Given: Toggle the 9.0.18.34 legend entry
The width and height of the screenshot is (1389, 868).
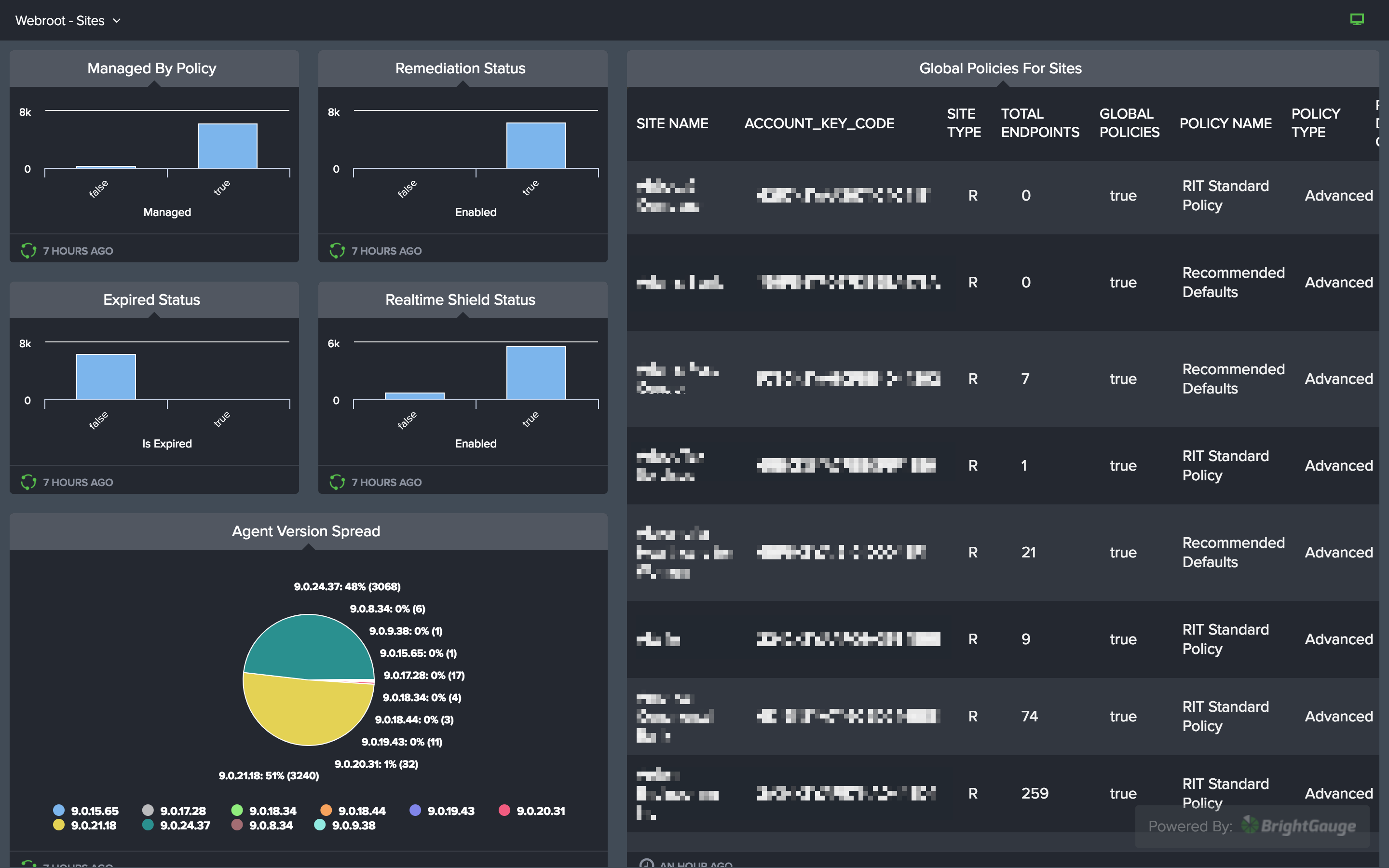Looking at the screenshot, I should (x=263, y=811).
